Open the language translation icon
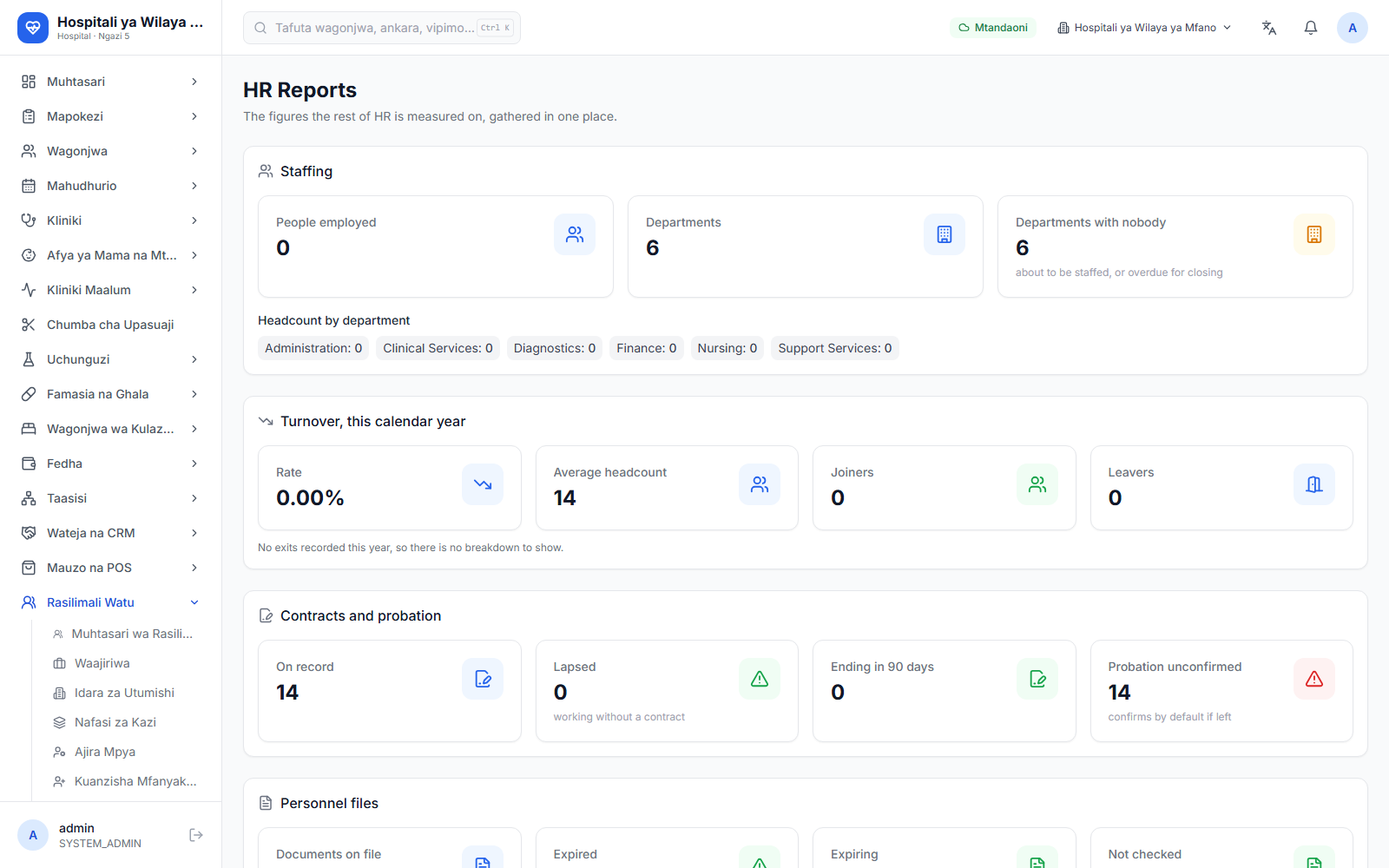Screen dimensions: 1389x868 click(x=1269, y=28)
